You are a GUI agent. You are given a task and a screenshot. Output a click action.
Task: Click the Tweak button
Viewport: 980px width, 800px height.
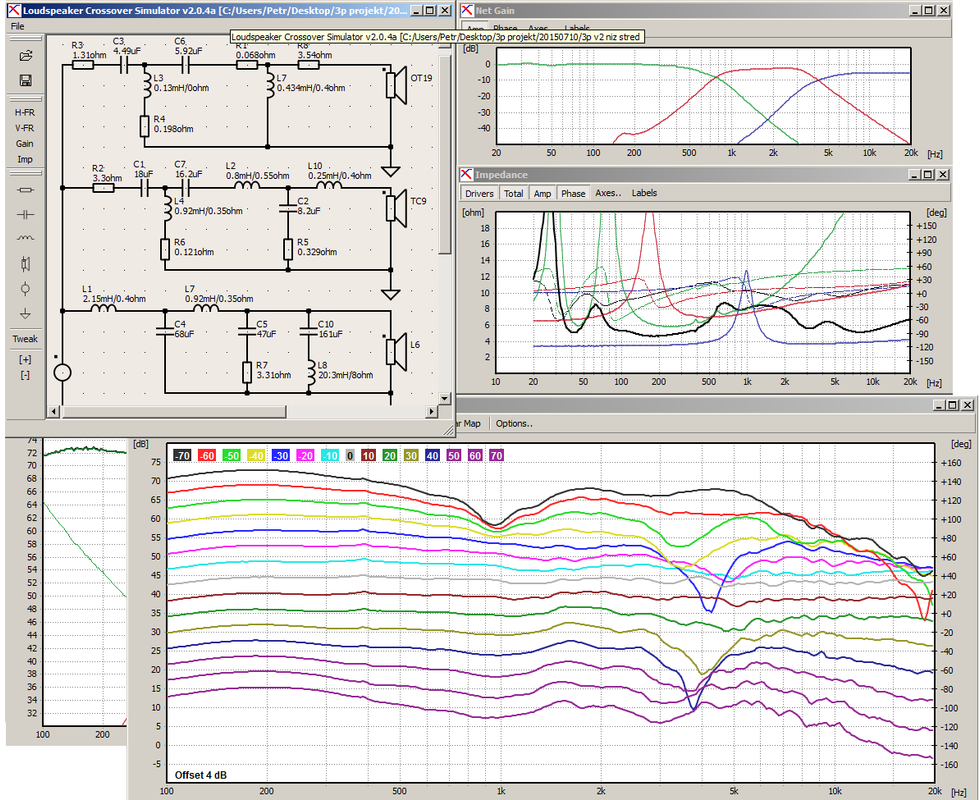pos(25,339)
